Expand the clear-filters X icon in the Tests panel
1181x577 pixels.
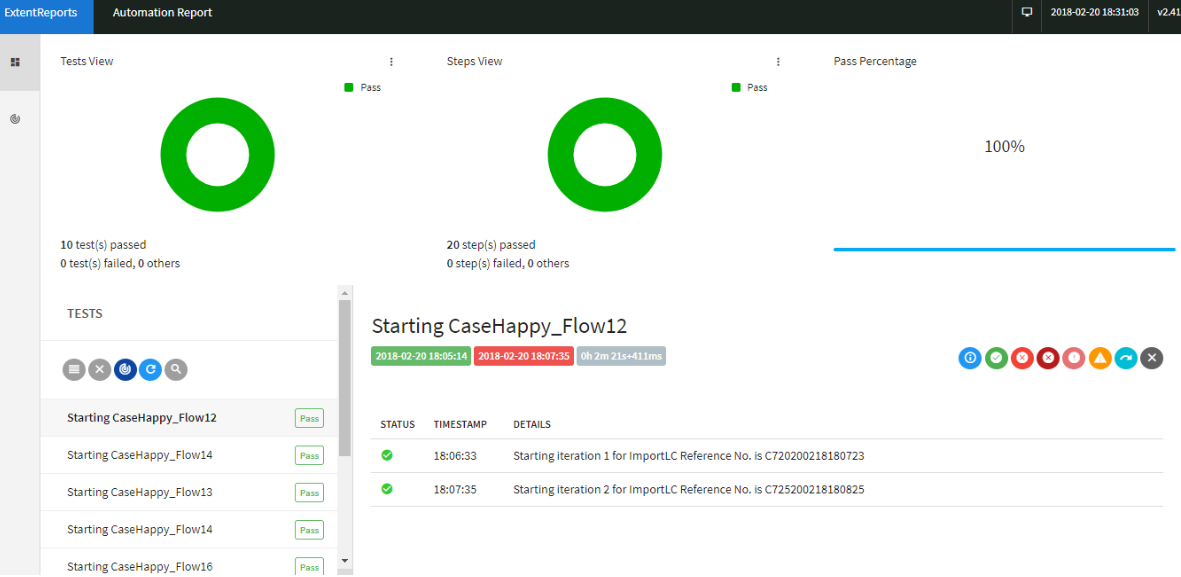pos(99,369)
